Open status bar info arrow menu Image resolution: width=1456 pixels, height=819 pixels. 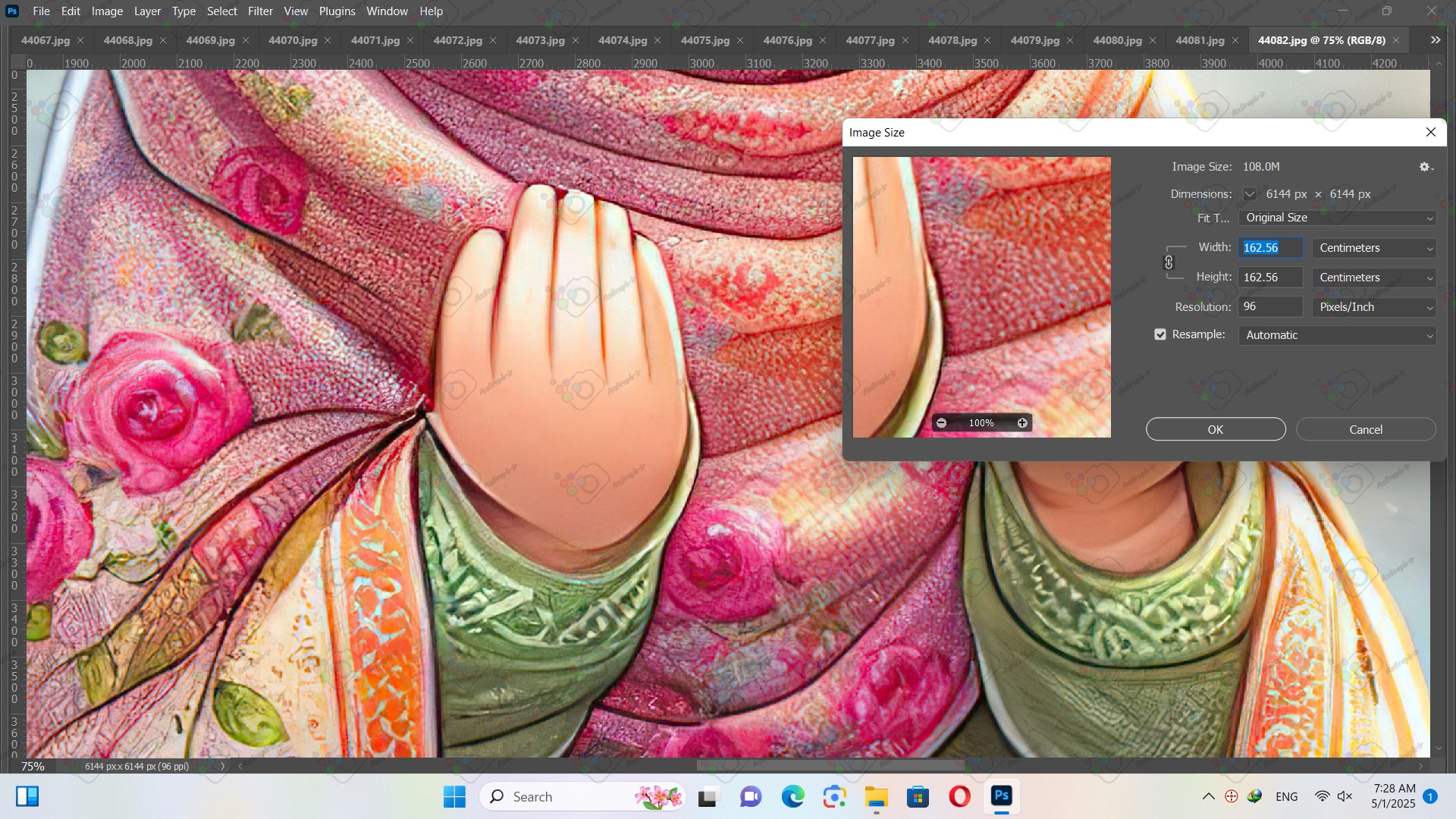click(223, 767)
